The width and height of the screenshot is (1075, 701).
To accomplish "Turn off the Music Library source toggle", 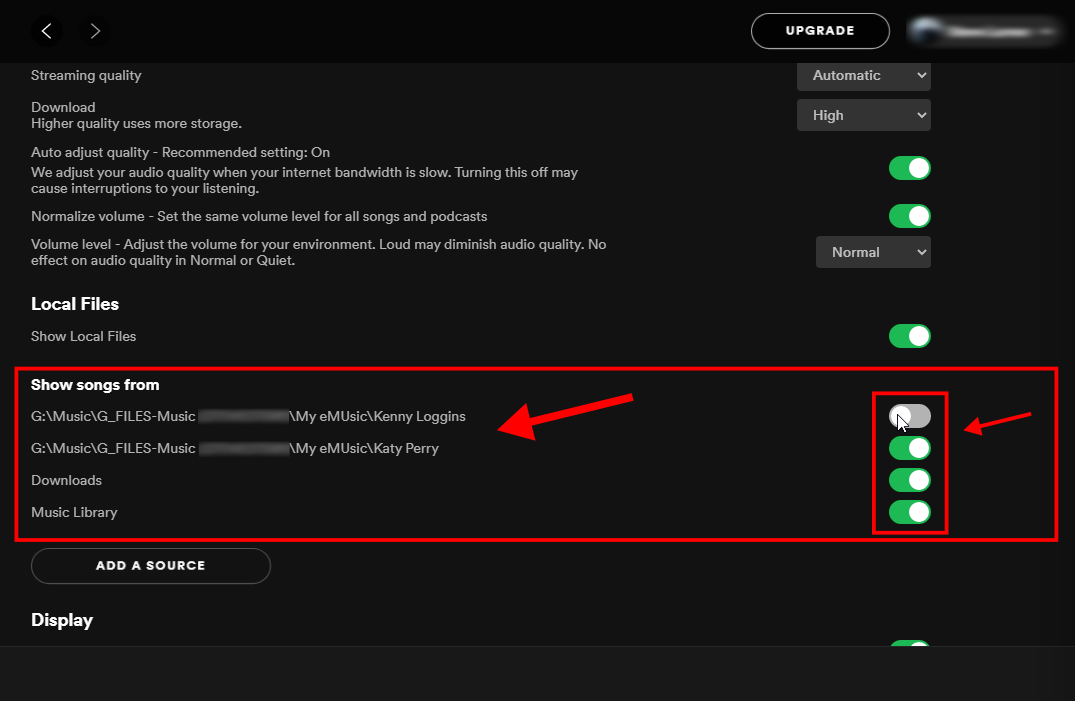I will click(909, 512).
